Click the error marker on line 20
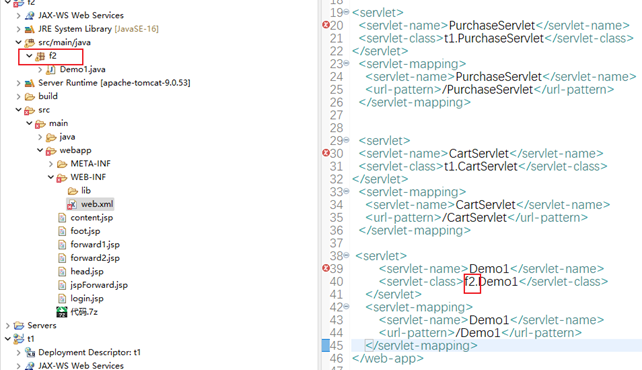642x370 pixels. pyautogui.click(x=326, y=25)
